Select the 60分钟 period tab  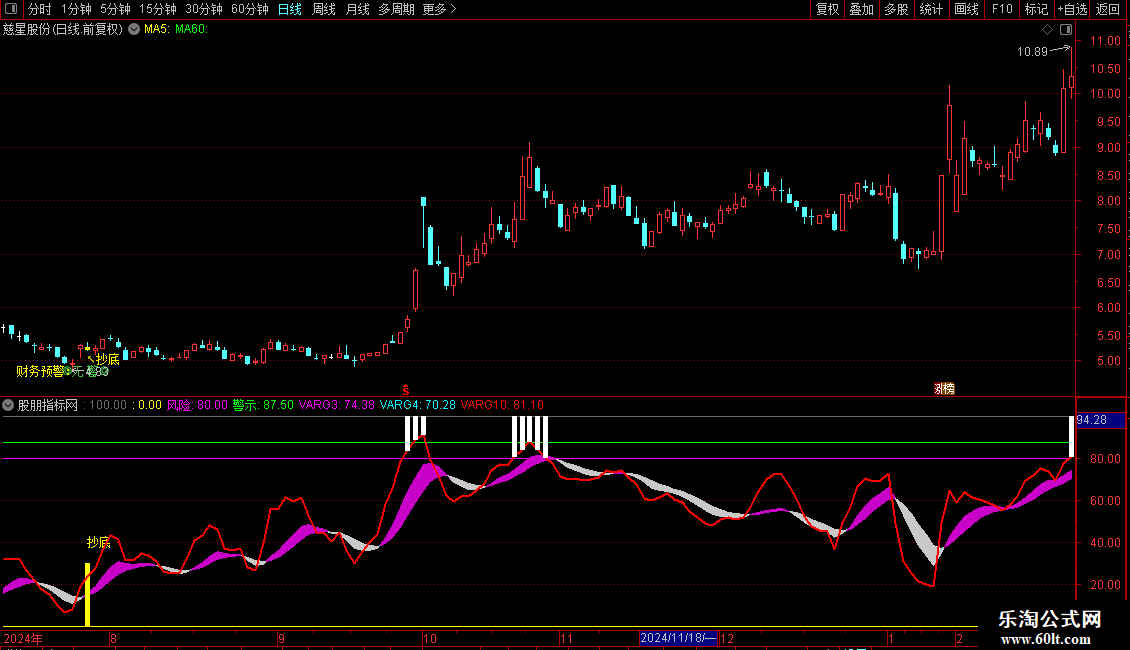249,9
